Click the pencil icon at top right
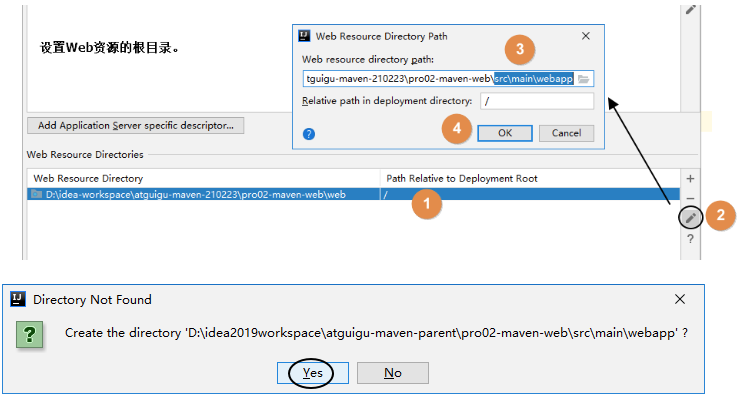Viewport: 743px width, 397px height. (x=690, y=9)
